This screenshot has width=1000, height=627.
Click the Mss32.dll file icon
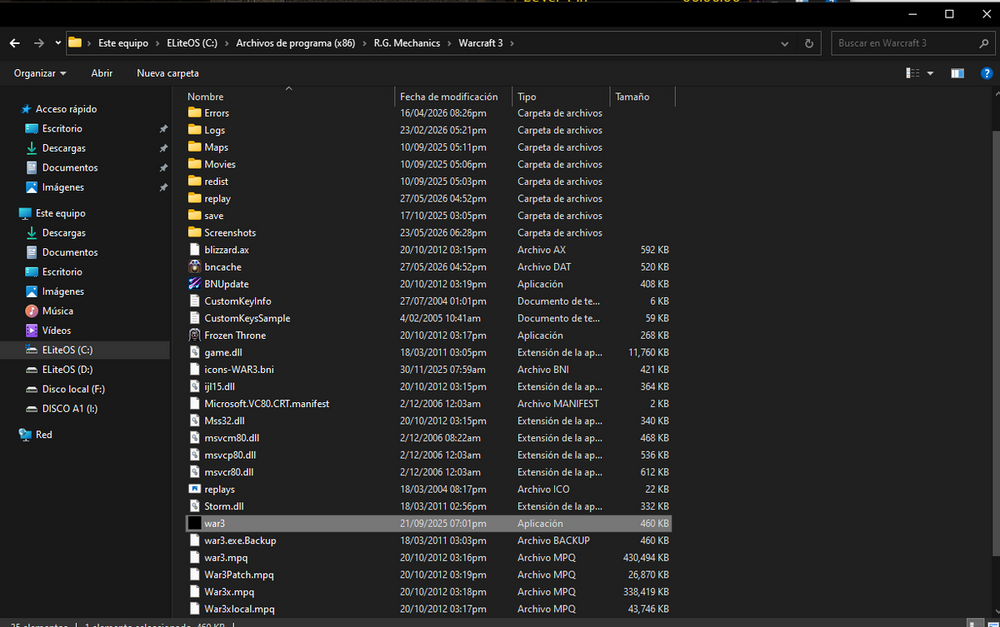point(195,421)
